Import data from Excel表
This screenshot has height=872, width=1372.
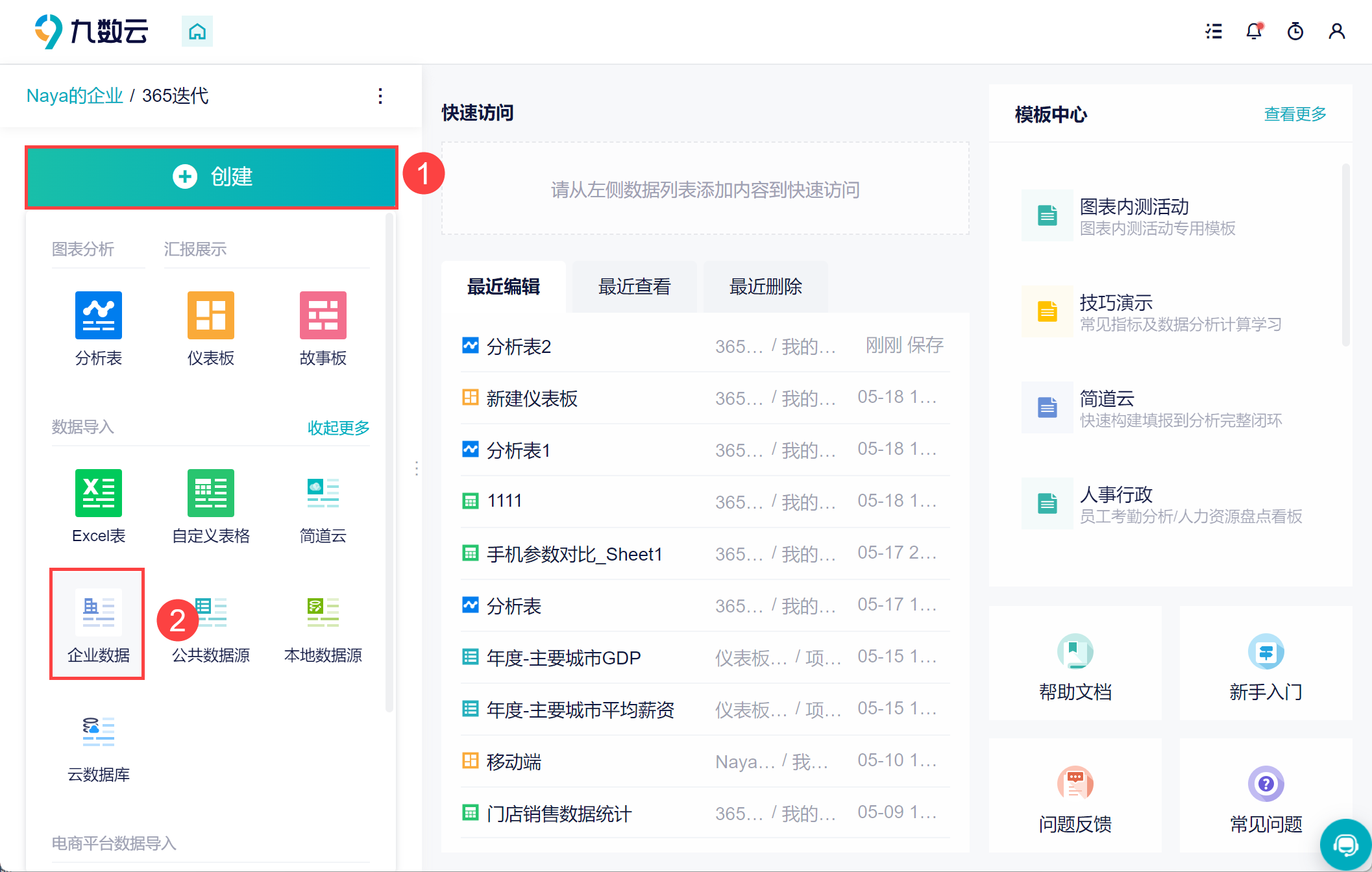click(x=99, y=507)
